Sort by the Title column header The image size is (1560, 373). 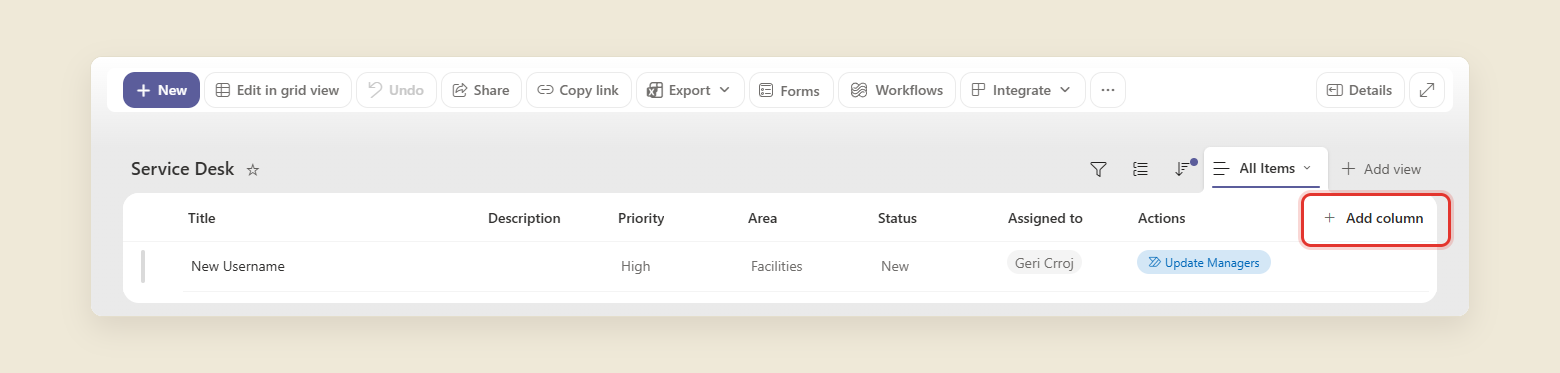(x=202, y=218)
